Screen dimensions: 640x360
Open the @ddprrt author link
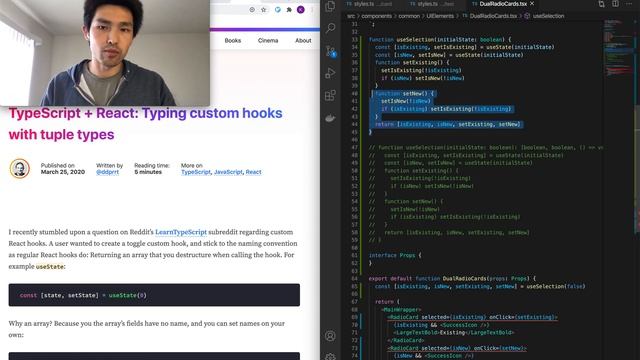pyautogui.click(x=107, y=172)
